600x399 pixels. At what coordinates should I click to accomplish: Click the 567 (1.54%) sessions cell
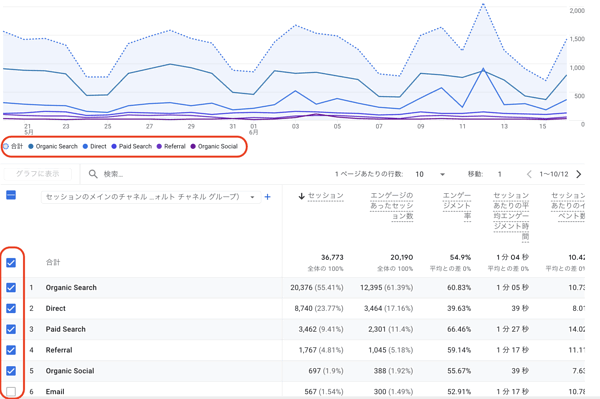tap(324, 391)
